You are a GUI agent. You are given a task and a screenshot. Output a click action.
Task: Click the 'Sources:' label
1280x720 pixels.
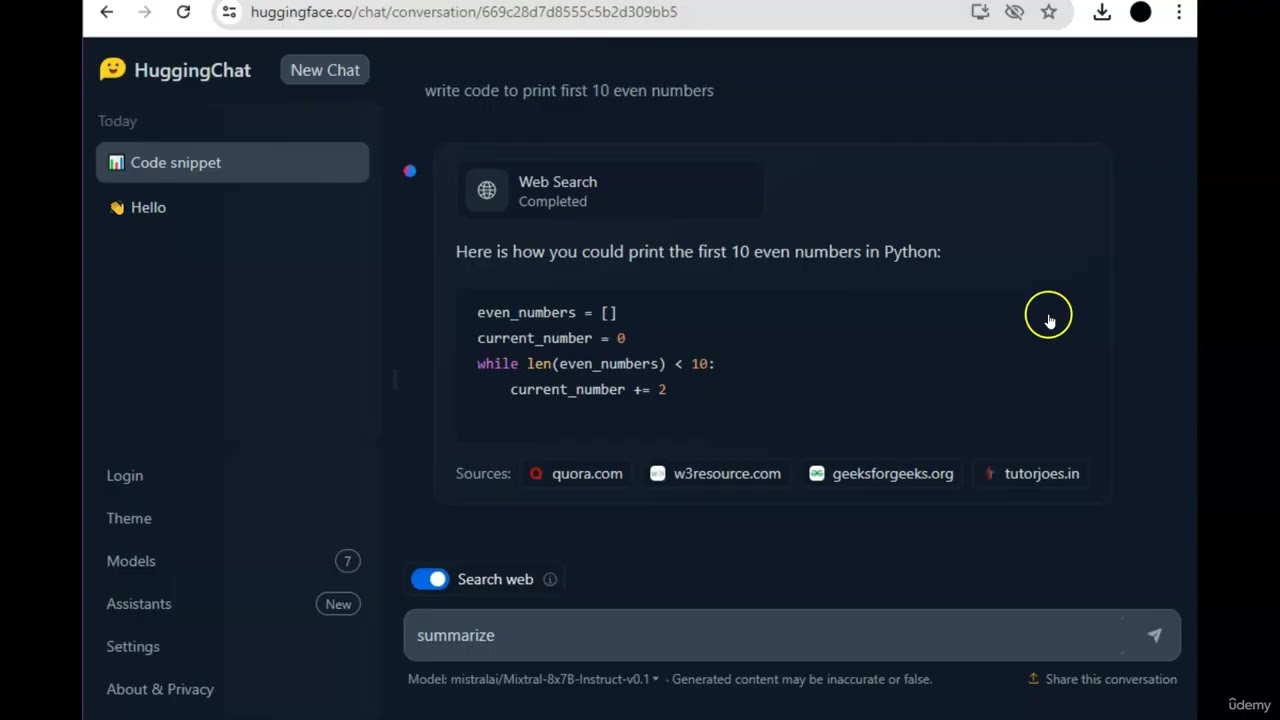pyautogui.click(x=483, y=474)
